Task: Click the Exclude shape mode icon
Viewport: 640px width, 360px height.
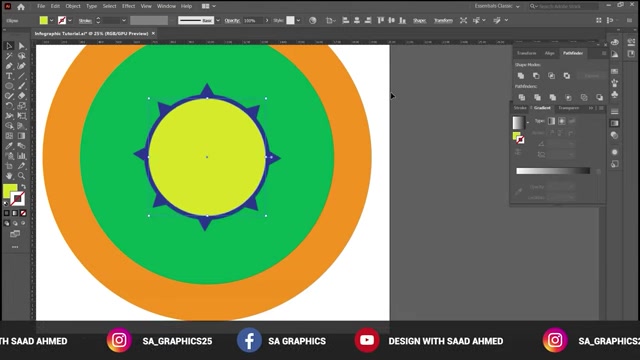Action: click(567, 76)
